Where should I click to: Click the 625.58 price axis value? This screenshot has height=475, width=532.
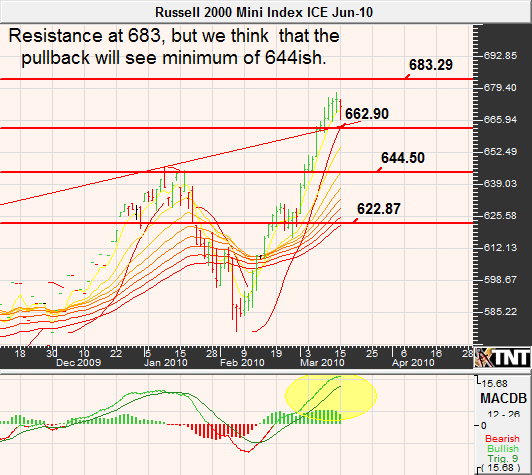(x=500, y=215)
